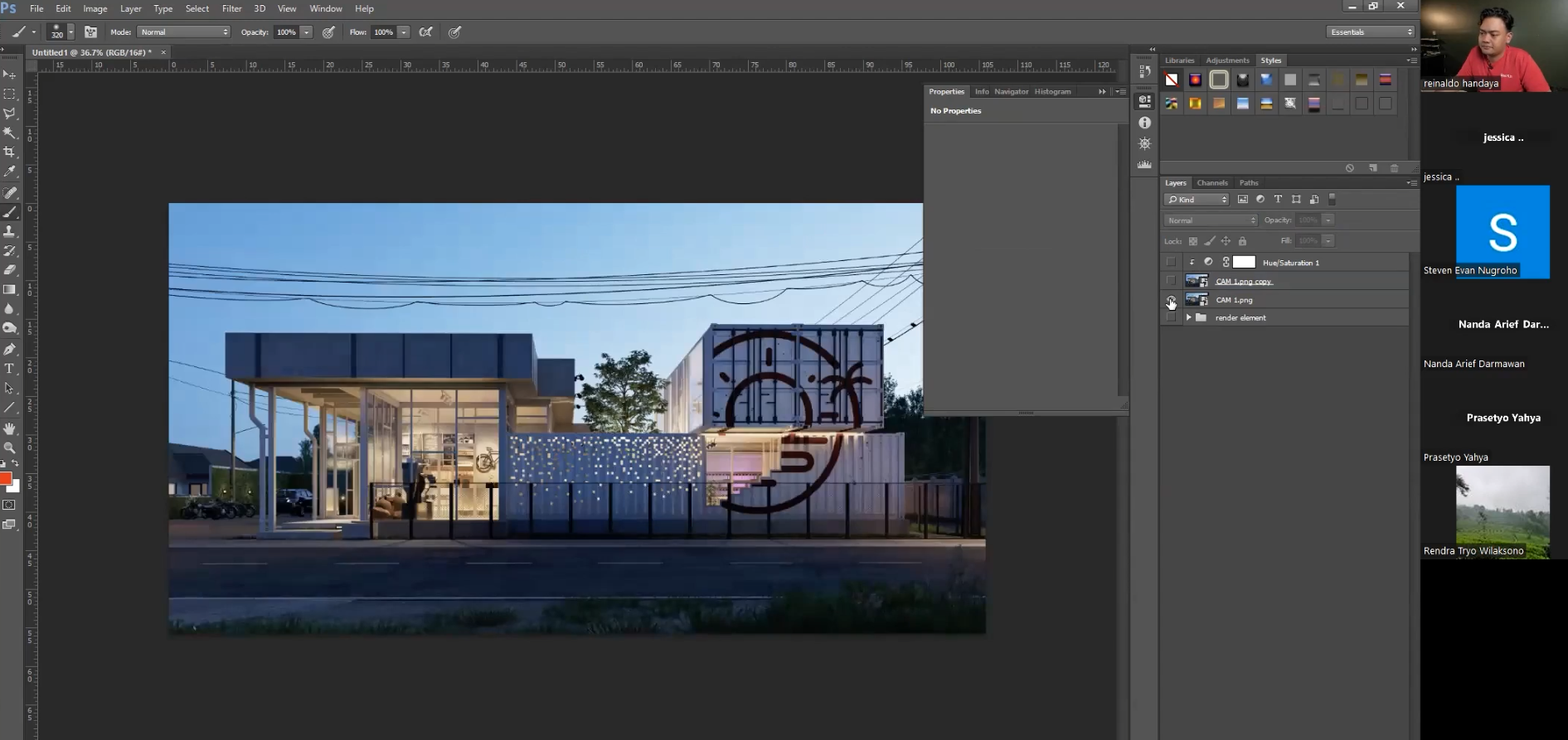Switch to the Histogram tab
The height and width of the screenshot is (740, 1568).
tap(1052, 92)
